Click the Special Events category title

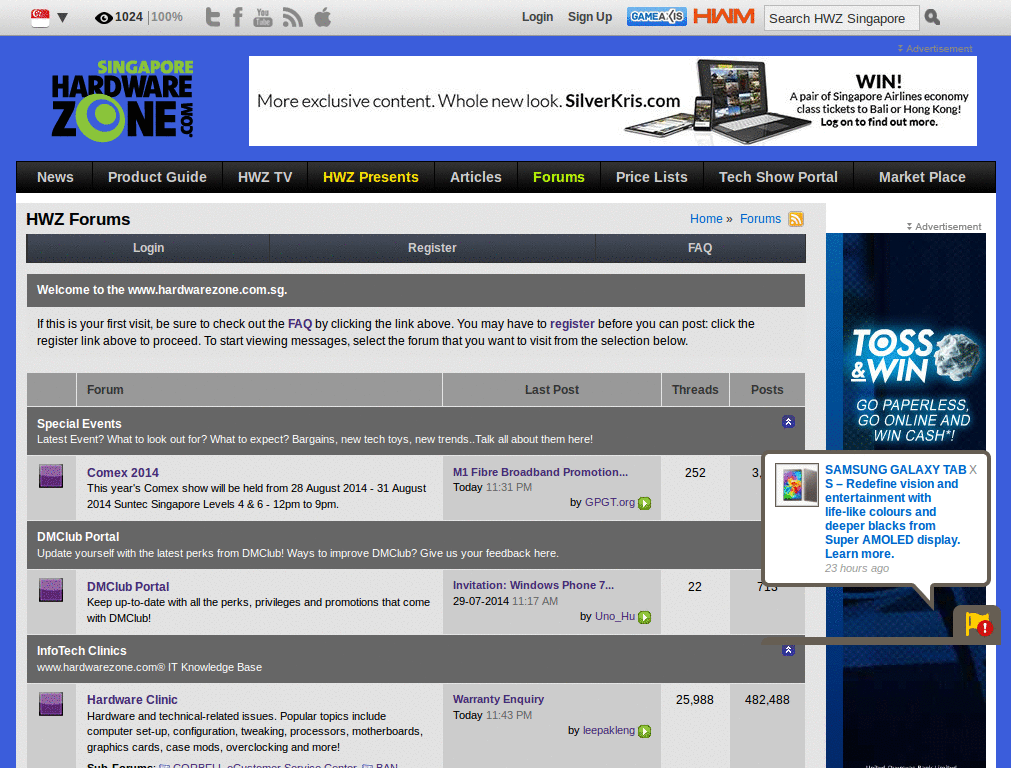click(79, 424)
